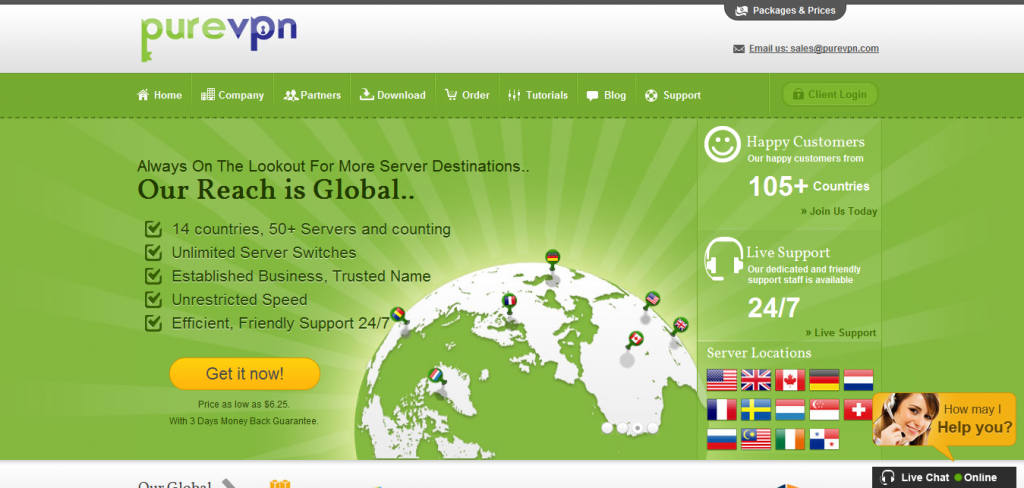Select the Canada flag server location
The height and width of the screenshot is (488, 1024).
790,380
